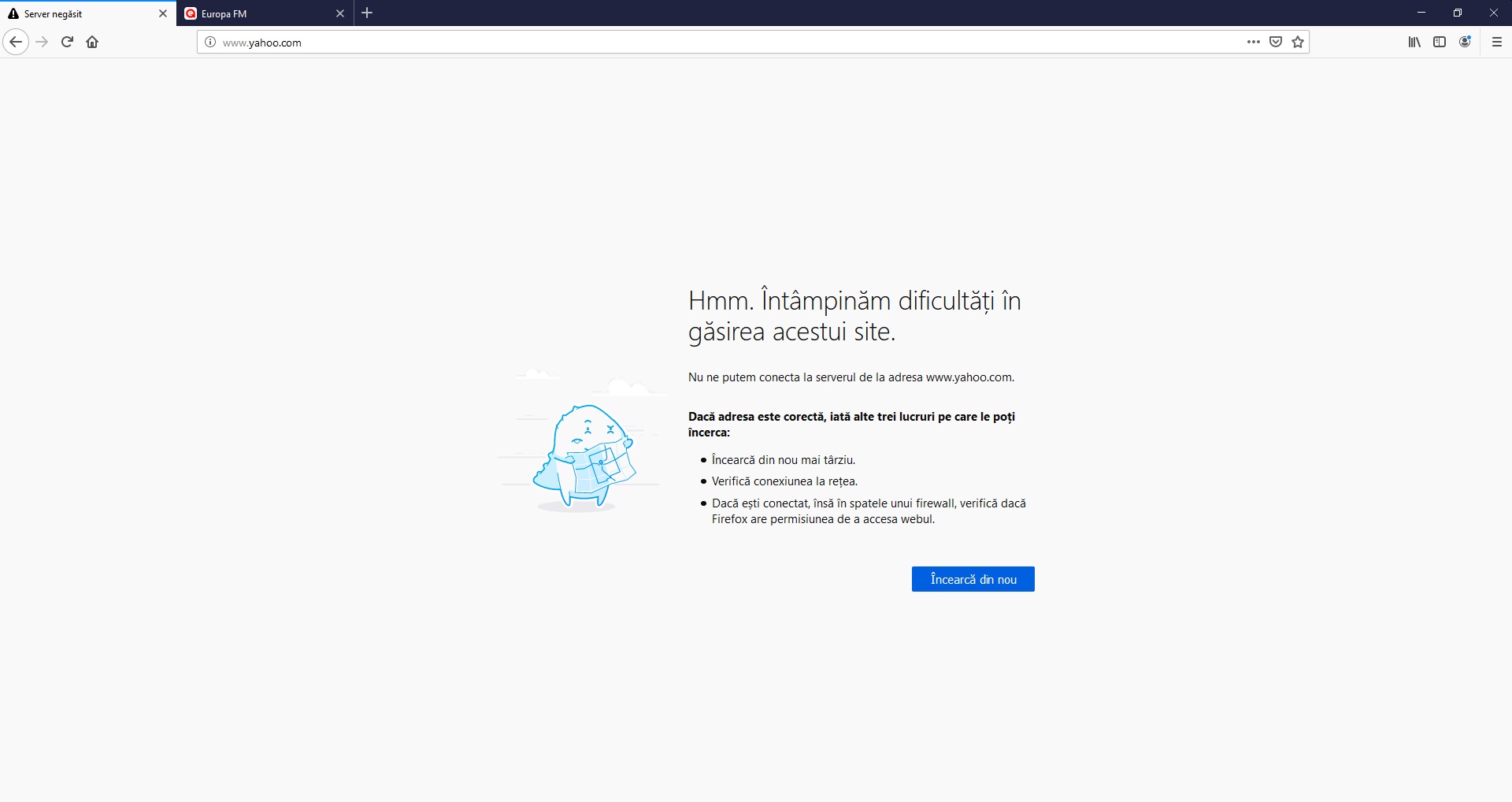The image size is (1512, 802).
Task: Bookmark this page with the star
Action: point(1298,43)
